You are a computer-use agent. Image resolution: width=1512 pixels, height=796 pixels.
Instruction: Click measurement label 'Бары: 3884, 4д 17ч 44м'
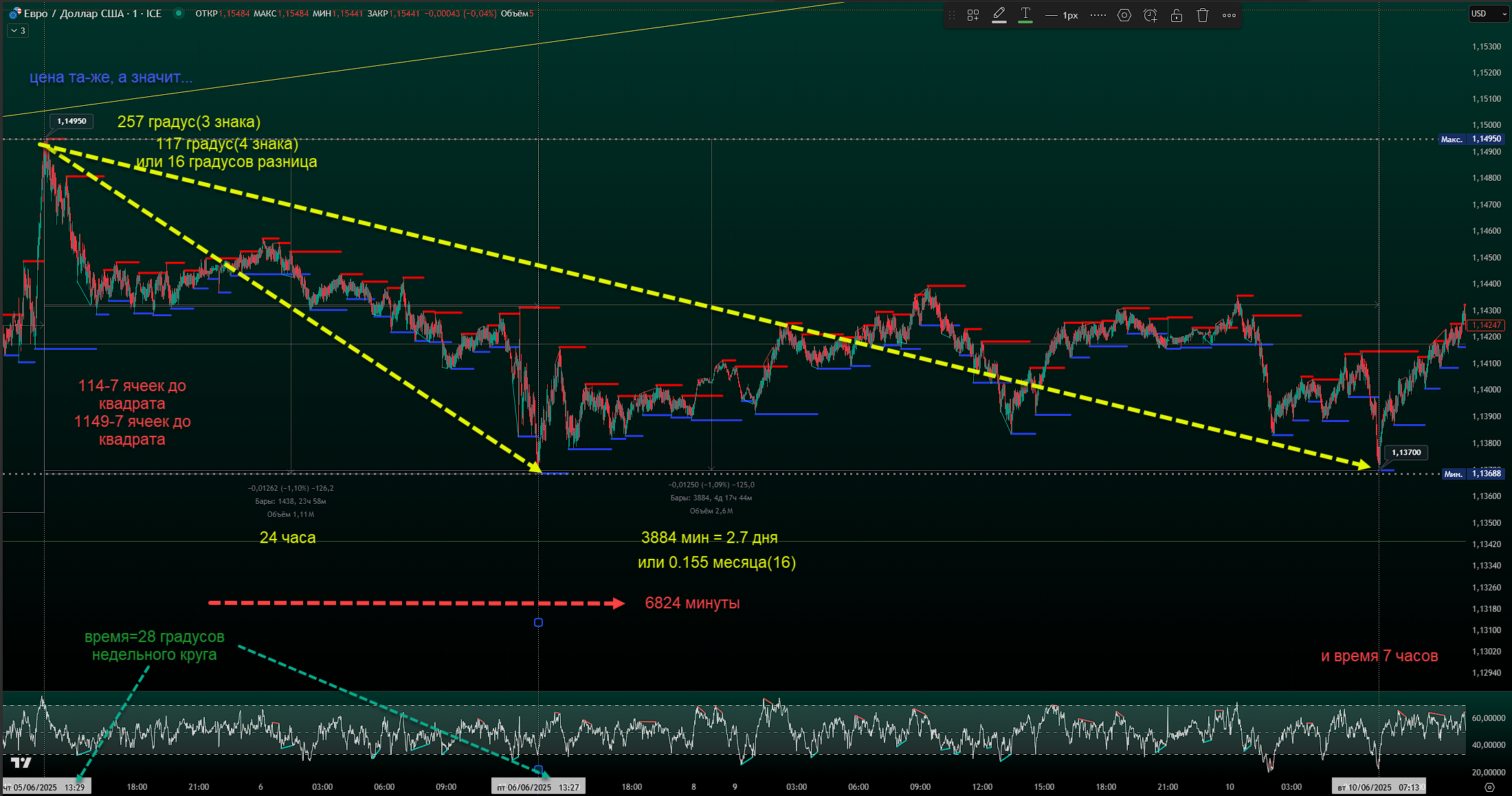click(711, 498)
